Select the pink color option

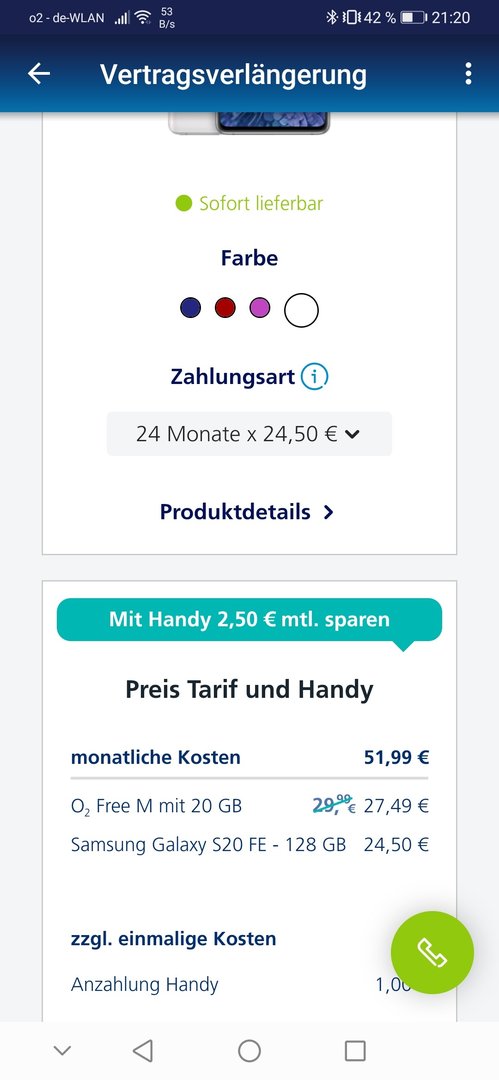tap(260, 307)
